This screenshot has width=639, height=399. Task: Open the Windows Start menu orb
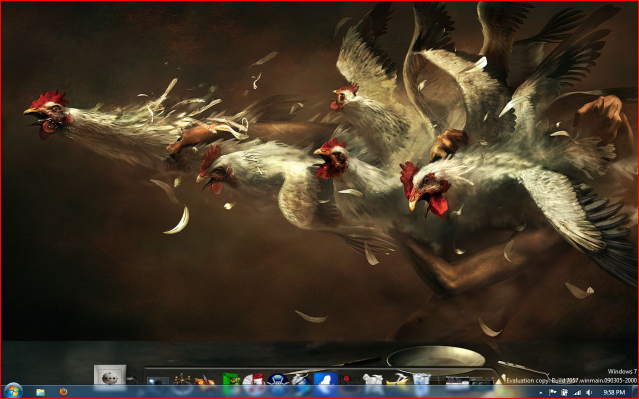click(13, 391)
